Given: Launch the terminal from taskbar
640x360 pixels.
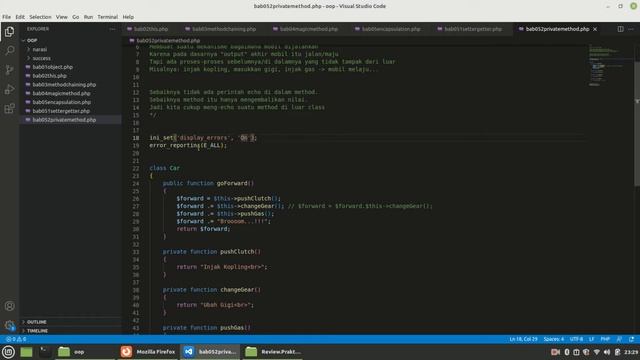Looking at the screenshot, I should click(45, 351).
